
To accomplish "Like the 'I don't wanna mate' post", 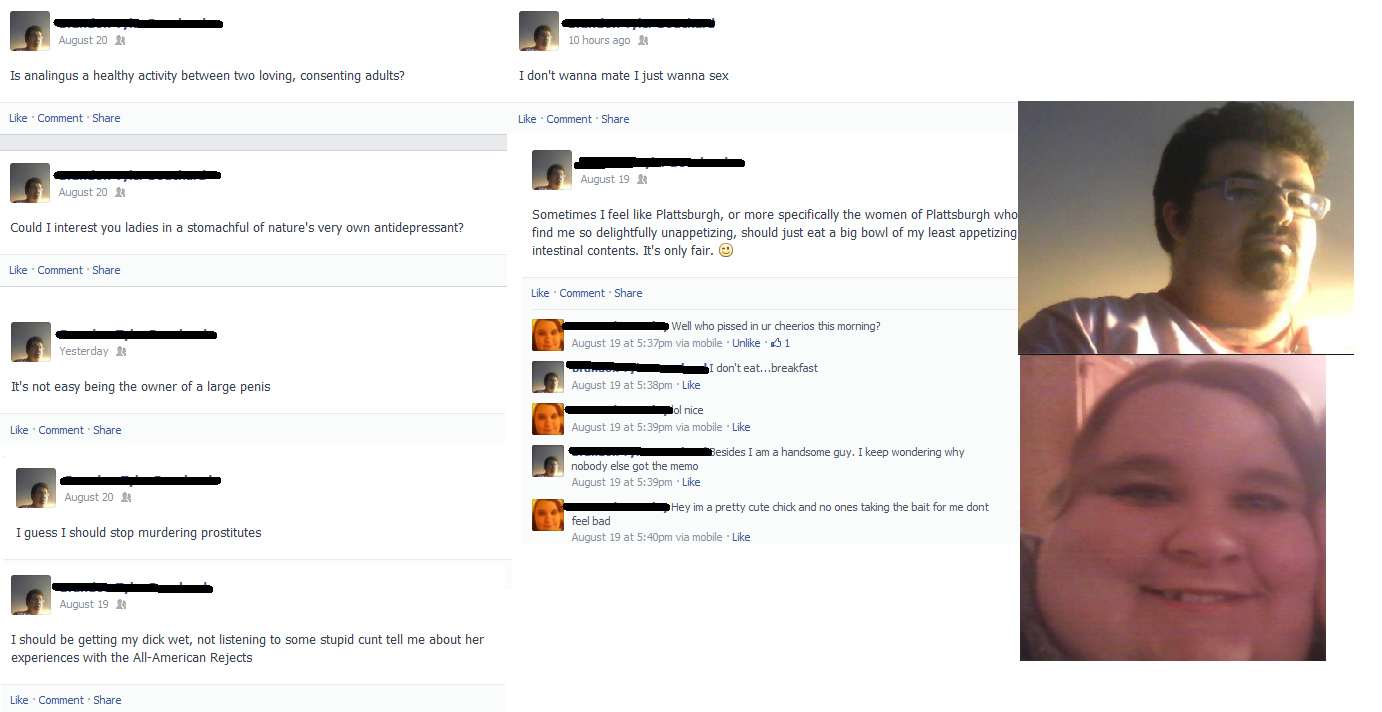I will [x=527, y=119].
